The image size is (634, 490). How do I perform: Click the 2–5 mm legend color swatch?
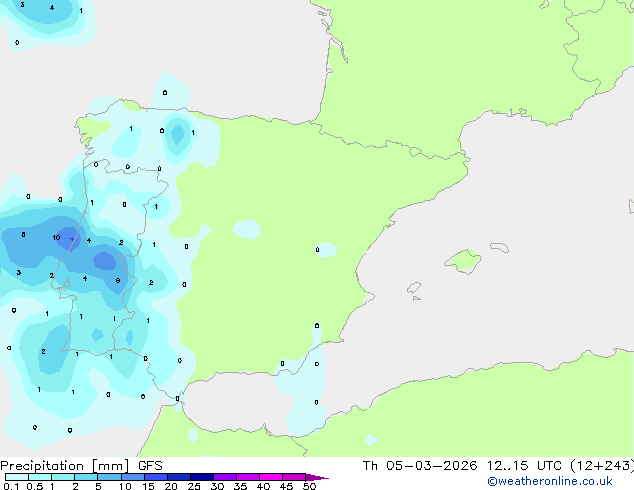(x=86, y=477)
